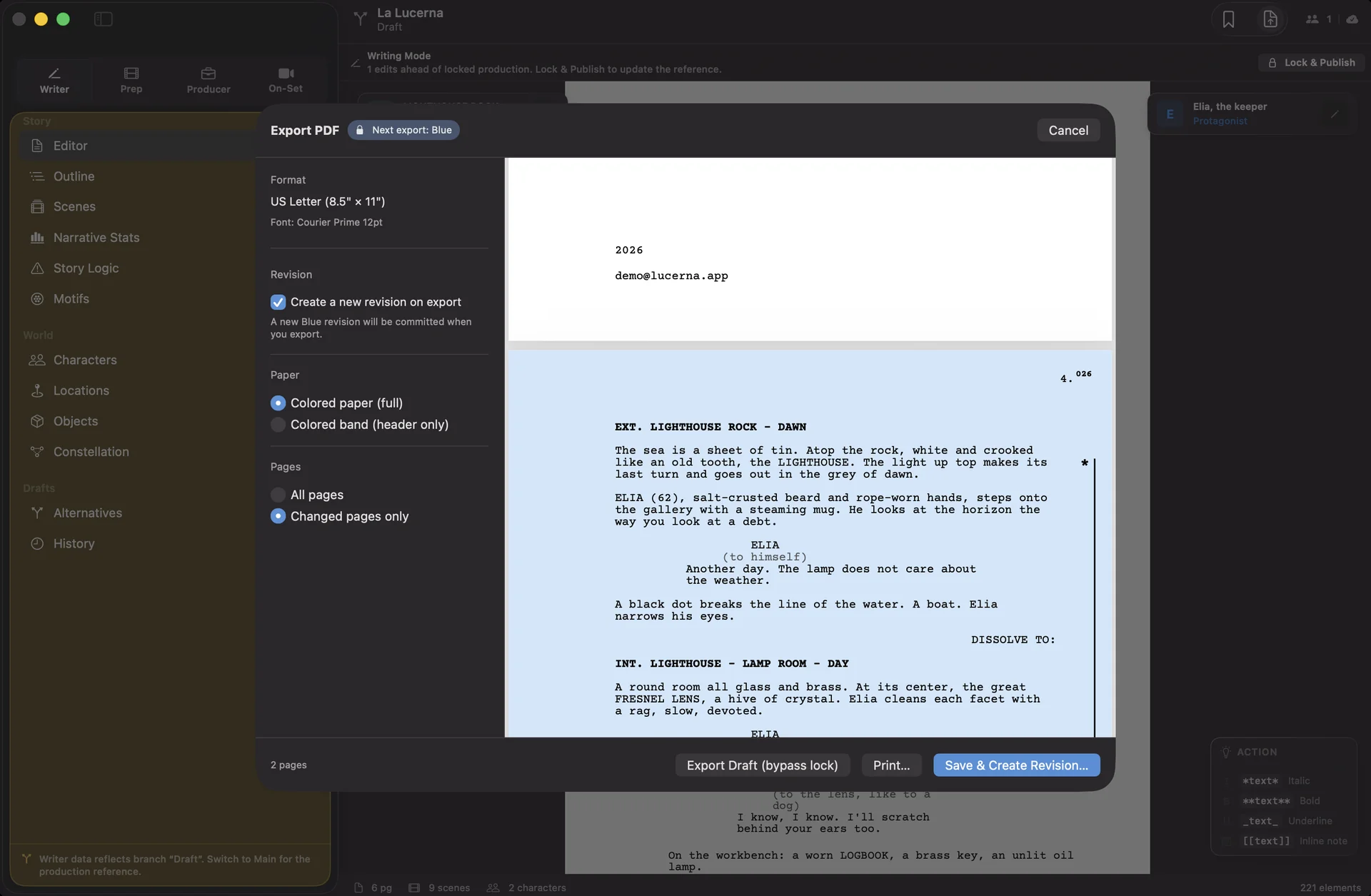1371x896 pixels.
Task: Click Save & Create Revision... button
Action: pyautogui.click(x=1016, y=765)
